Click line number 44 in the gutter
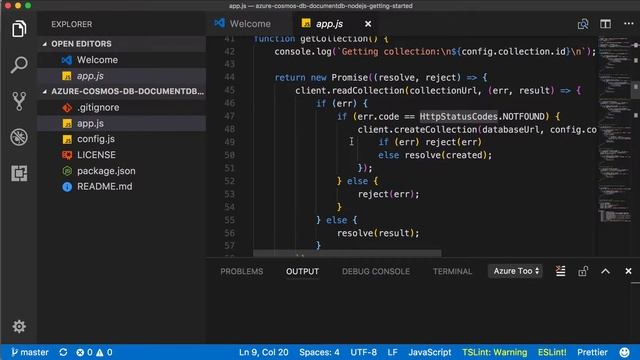 230,77
